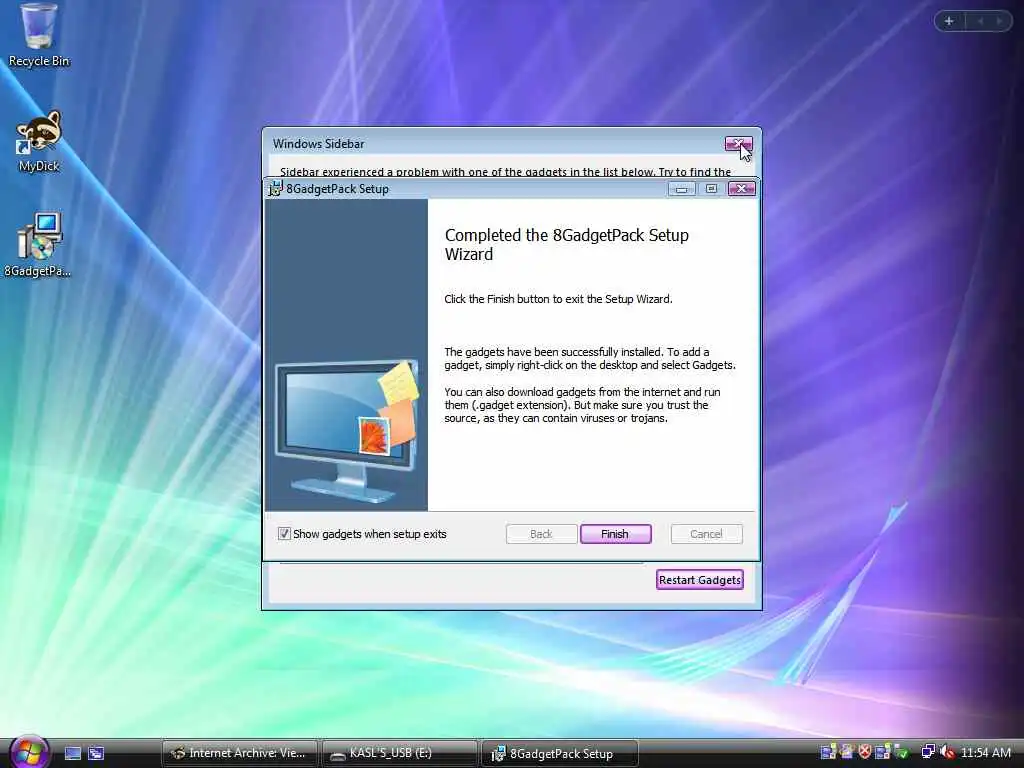This screenshot has width=1024, height=768.
Task: Click the Sidebar experienced a problem message
Action: click(x=505, y=172)
